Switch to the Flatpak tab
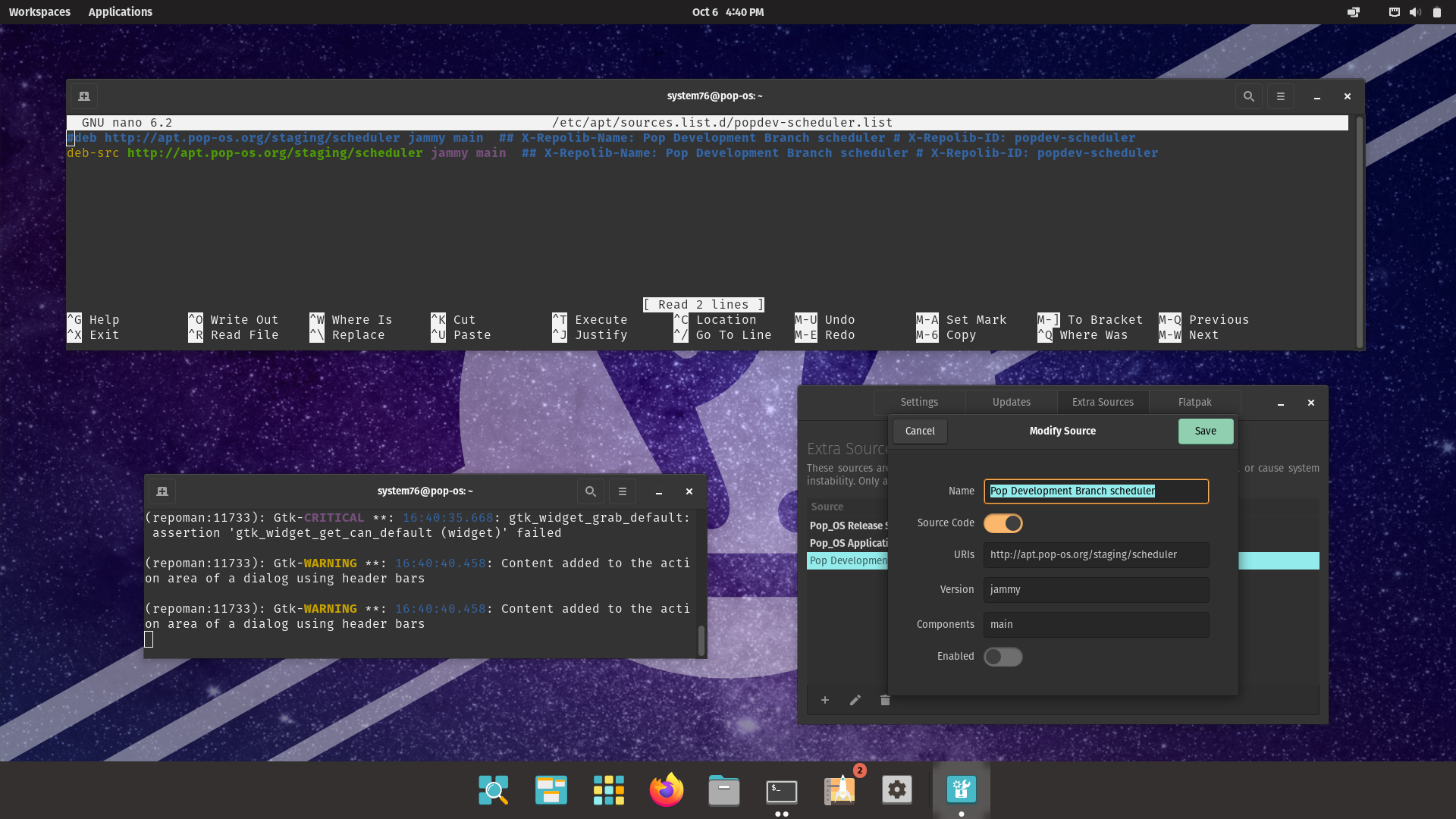 point(1194,402)
